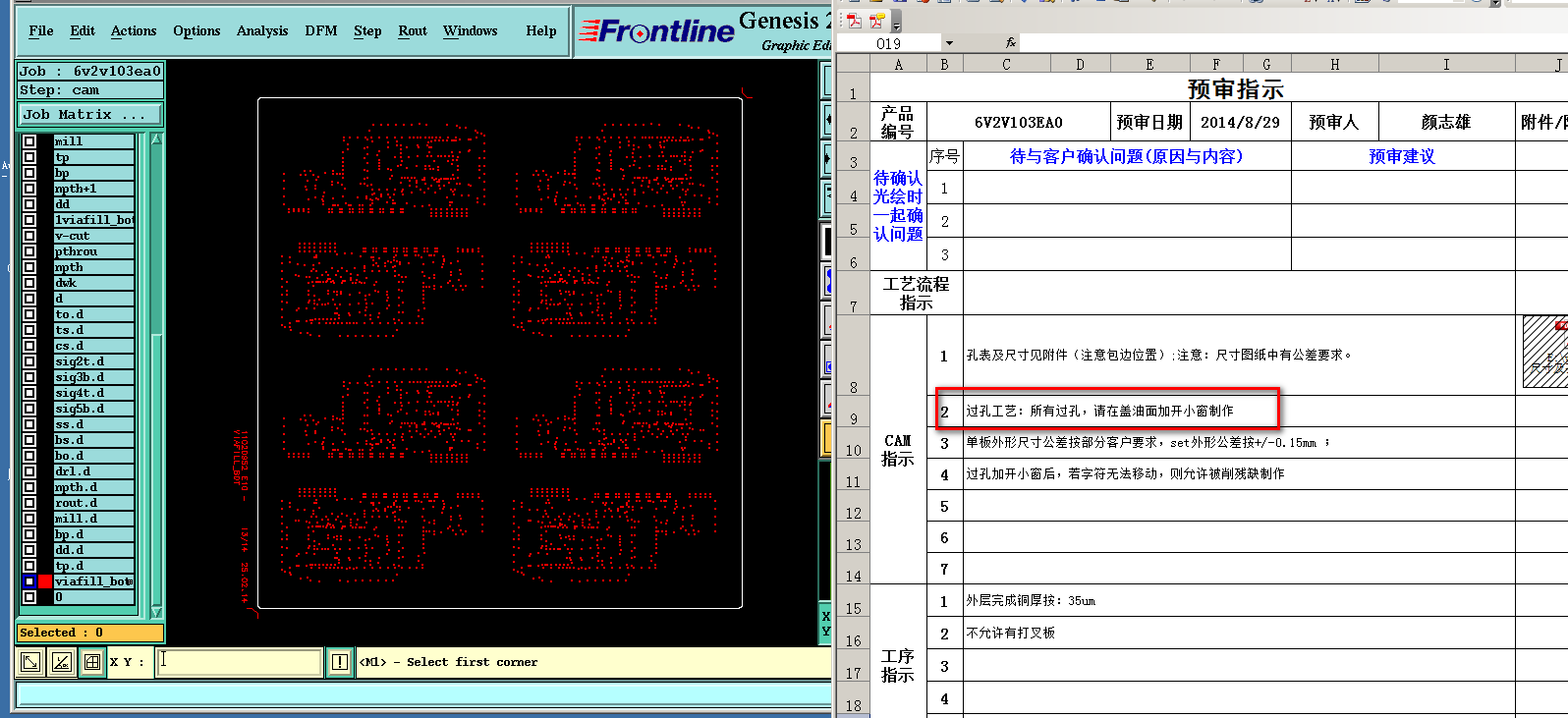The image size is (1568, 718).
Task: Select layer name cs.d
Action: (x=94, y=346)
